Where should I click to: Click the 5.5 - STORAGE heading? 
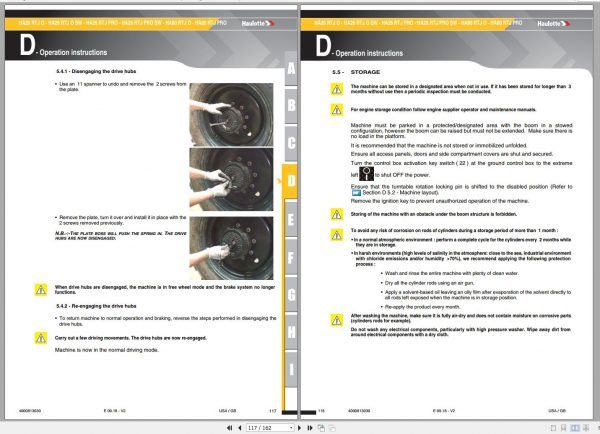(356, 72)
